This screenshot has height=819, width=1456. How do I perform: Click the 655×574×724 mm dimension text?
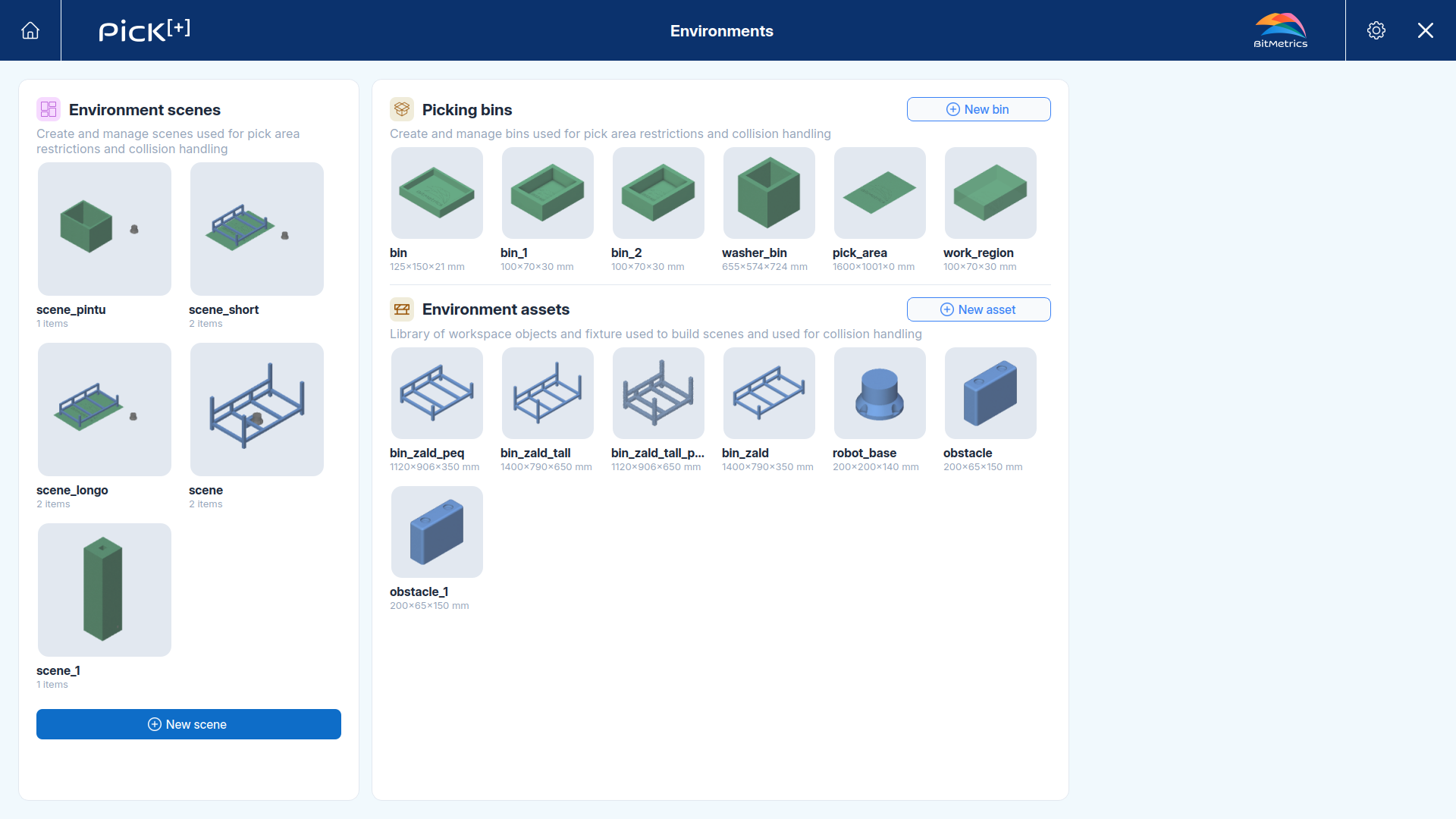[x=764, y=267]
